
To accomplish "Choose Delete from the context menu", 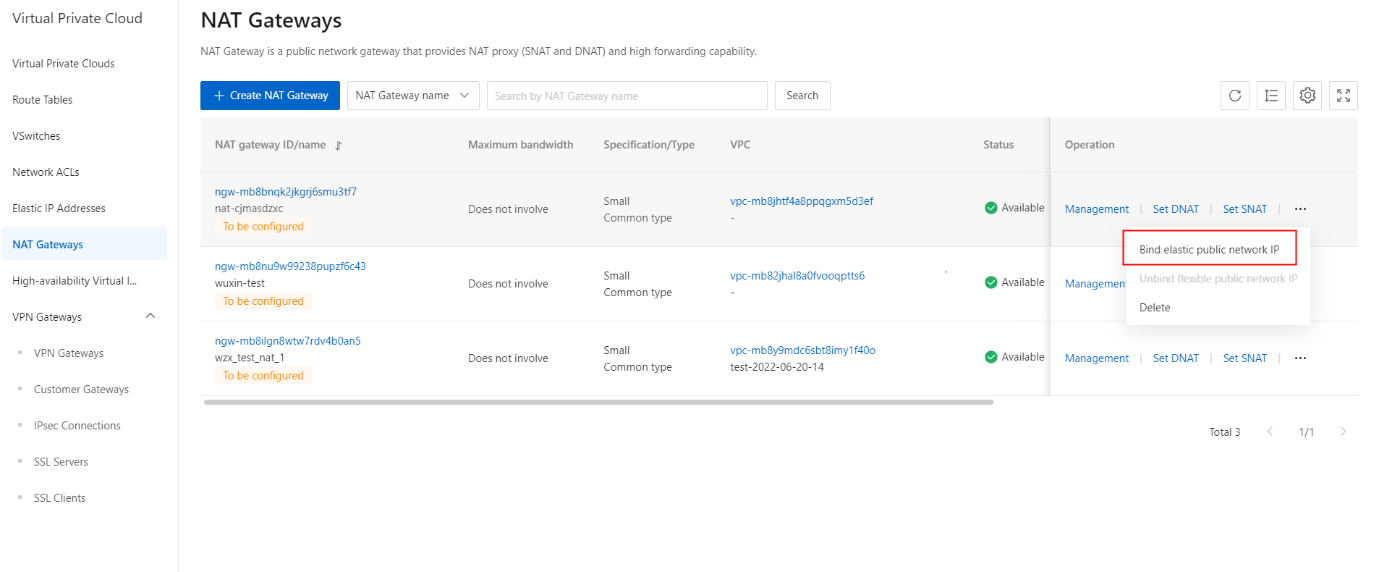I will (x=1154, y=308).
